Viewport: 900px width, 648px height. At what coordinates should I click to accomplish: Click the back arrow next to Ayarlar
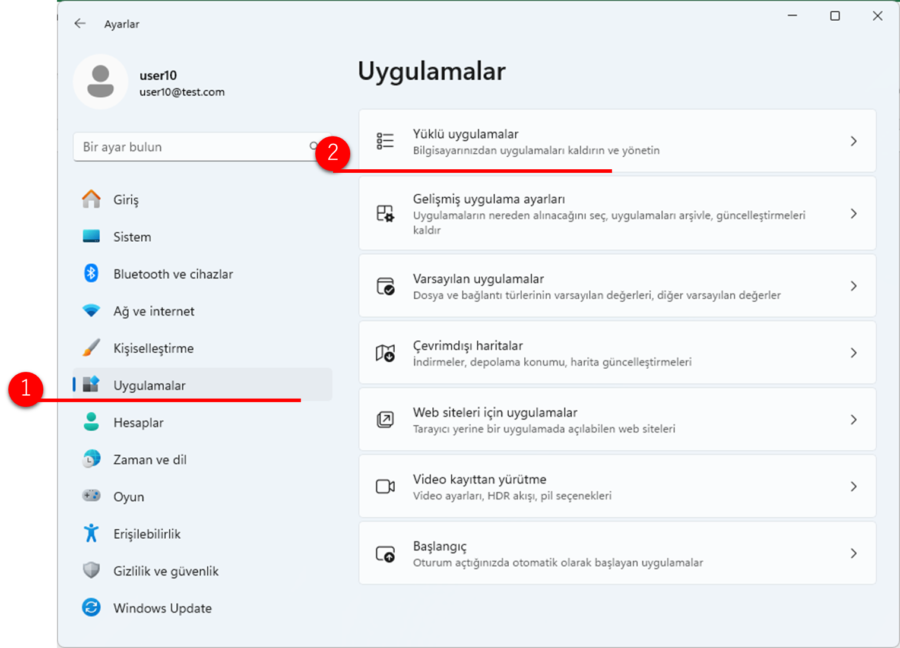coord(80,24)
